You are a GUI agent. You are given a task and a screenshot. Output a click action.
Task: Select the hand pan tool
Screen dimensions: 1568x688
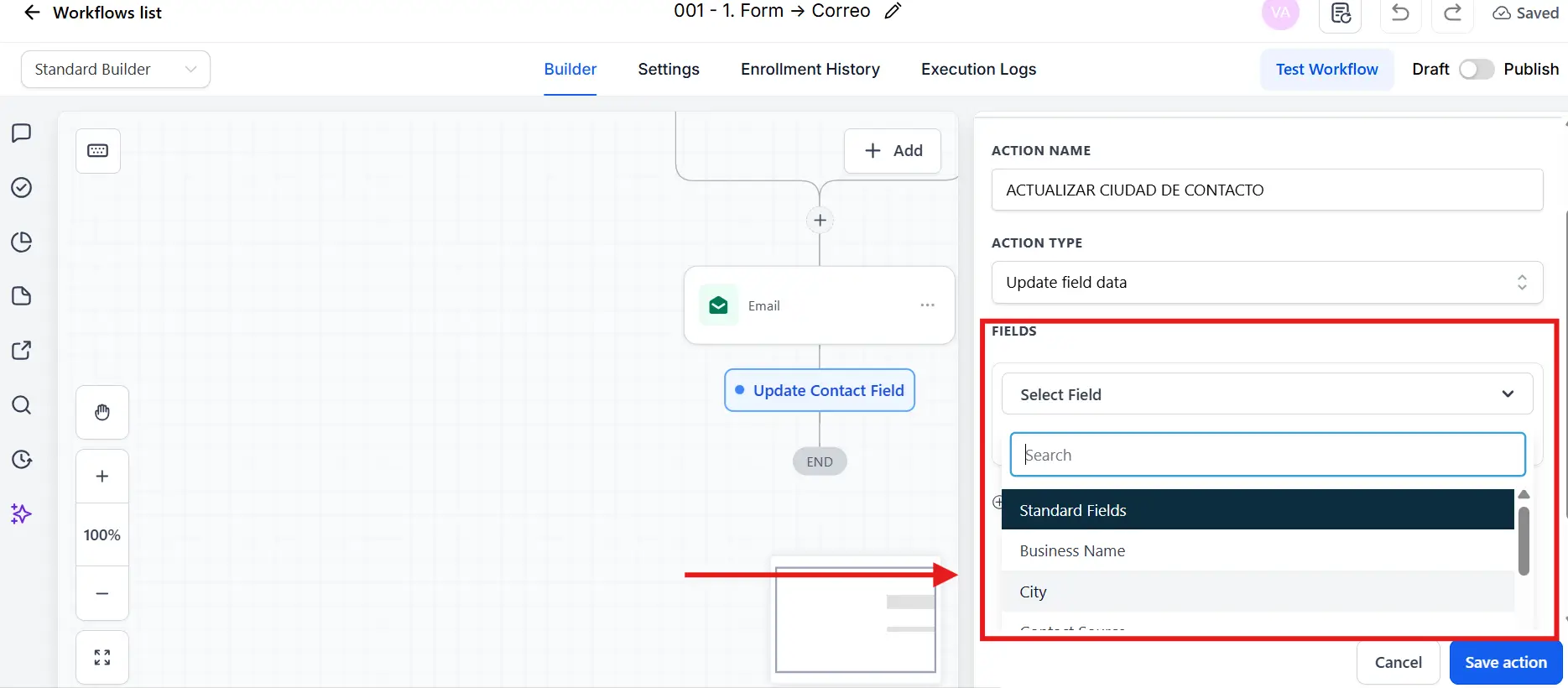[x=102, y=412]
